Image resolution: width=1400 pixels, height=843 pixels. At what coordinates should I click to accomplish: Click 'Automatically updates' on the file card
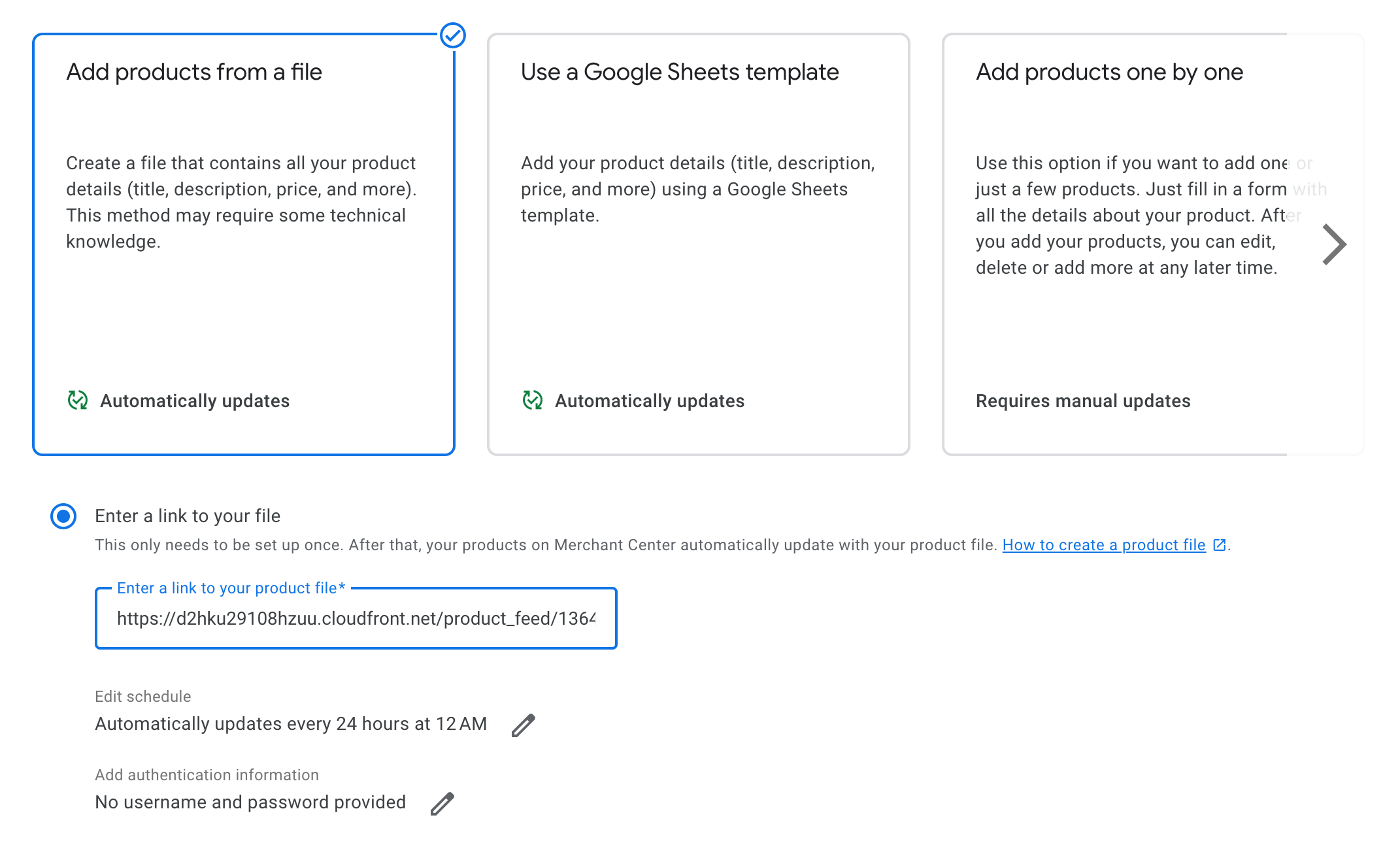click(195, 401)
